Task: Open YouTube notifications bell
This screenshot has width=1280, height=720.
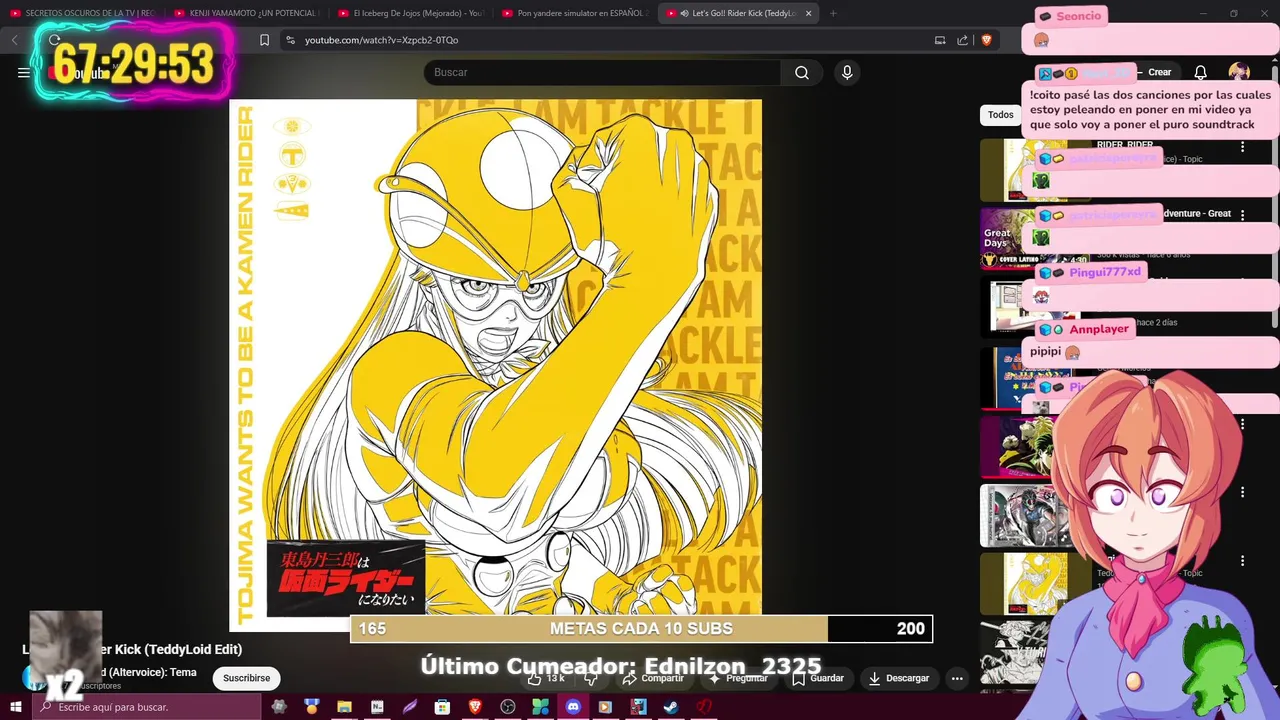Action: point(1200,72)
